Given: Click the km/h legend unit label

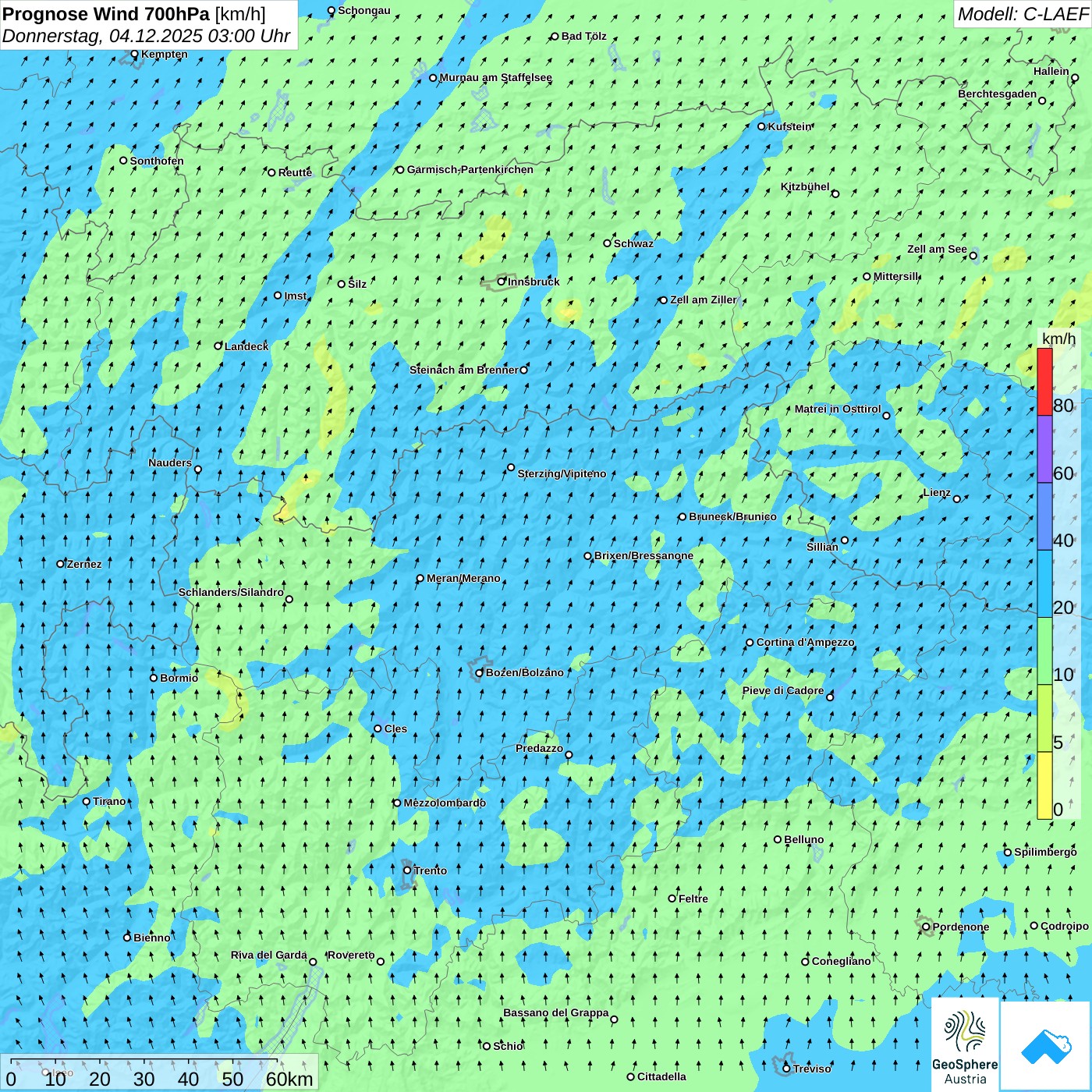Looking at the screenshot, I should [1058, 339].
